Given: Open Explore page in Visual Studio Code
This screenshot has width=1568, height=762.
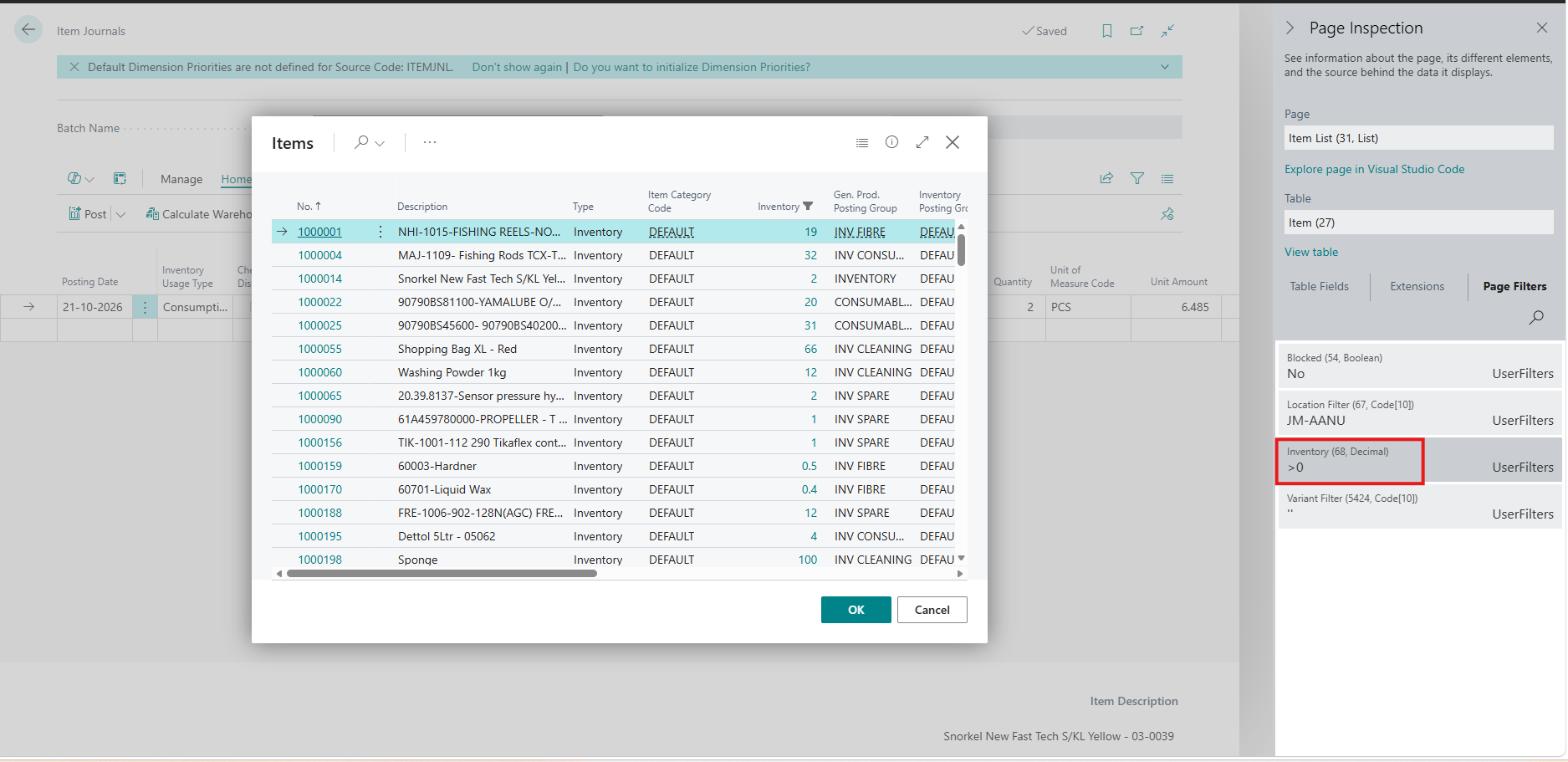Looking at the screenshot, I should coord(1374,169).
